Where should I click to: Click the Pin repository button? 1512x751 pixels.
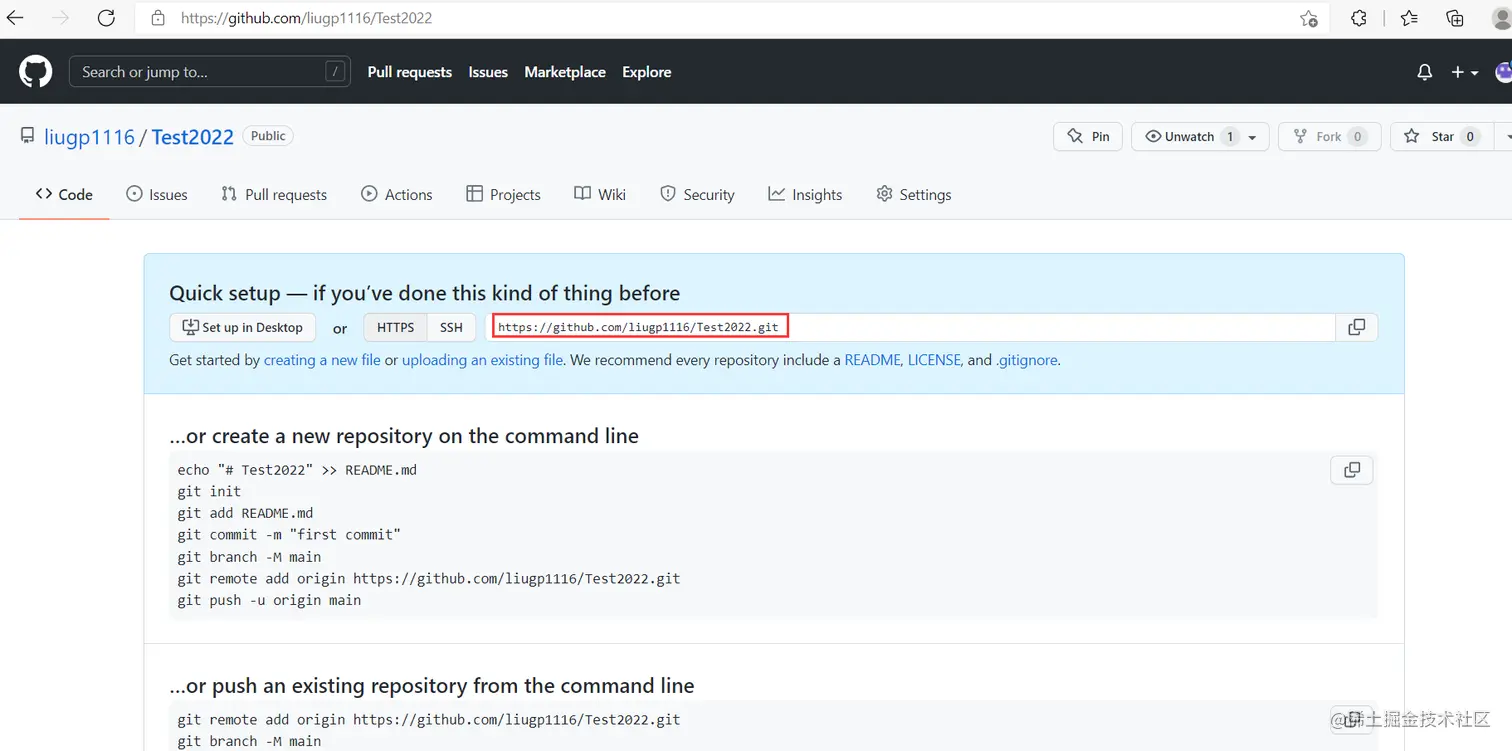click(1088, 136)
